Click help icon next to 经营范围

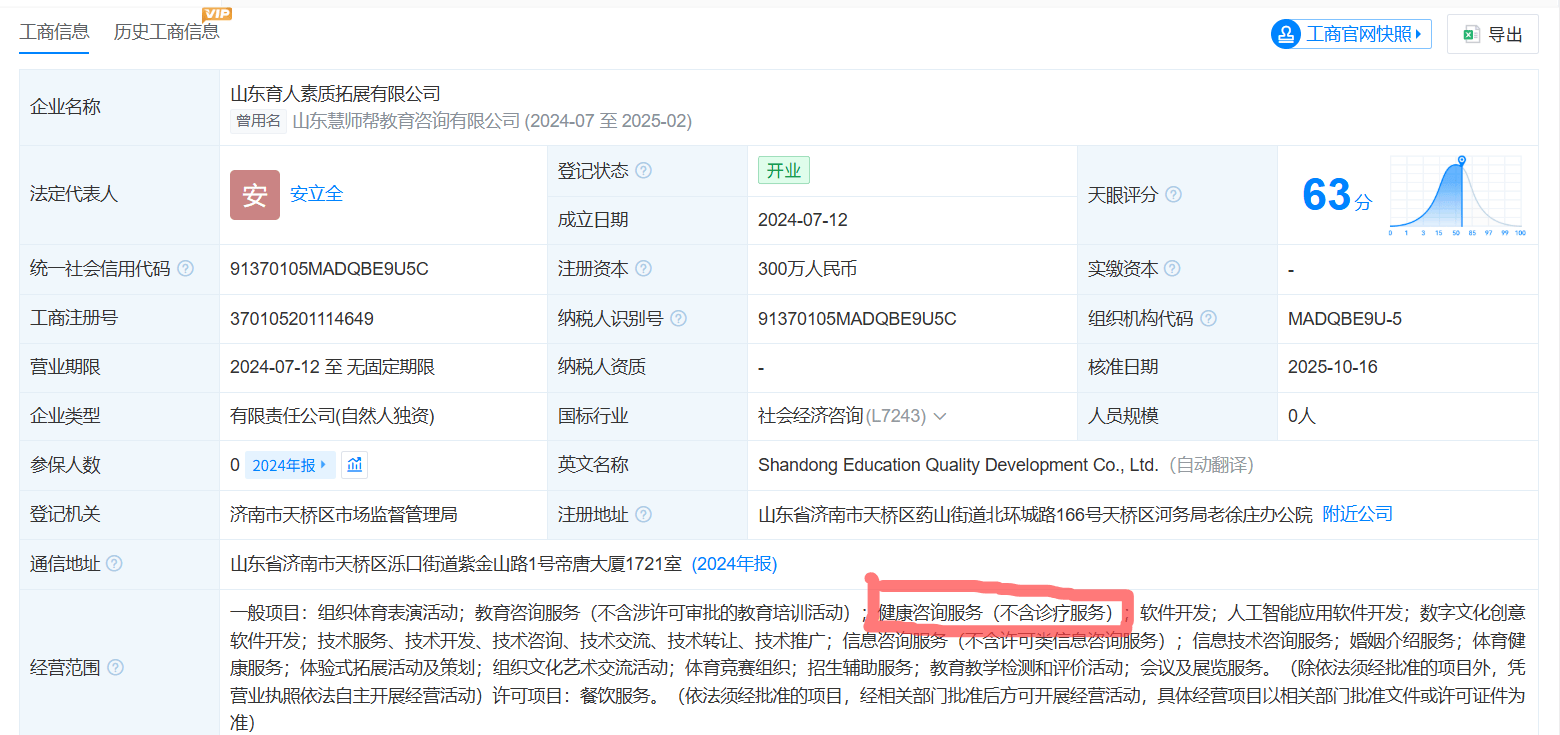pyautogui.click(x=116, y=667)
